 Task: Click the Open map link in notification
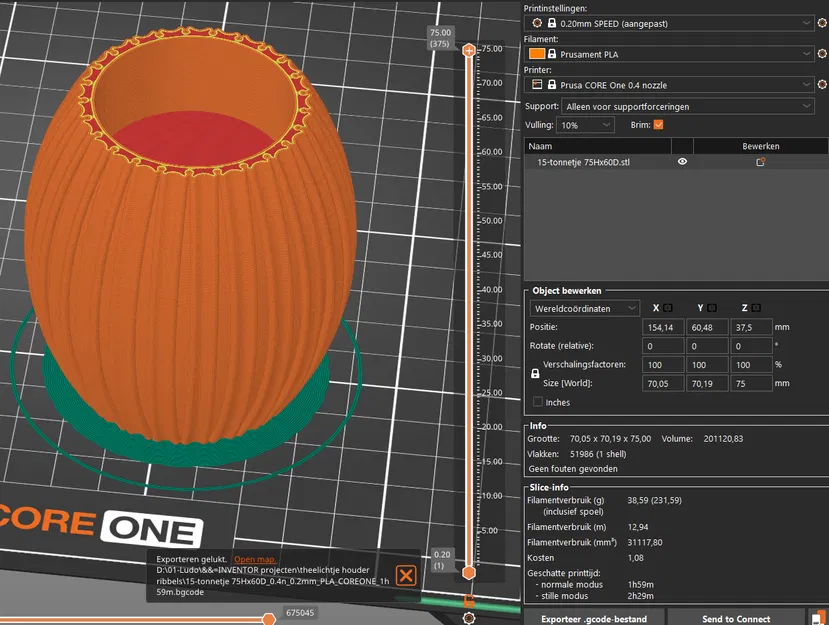click(255, 559)
